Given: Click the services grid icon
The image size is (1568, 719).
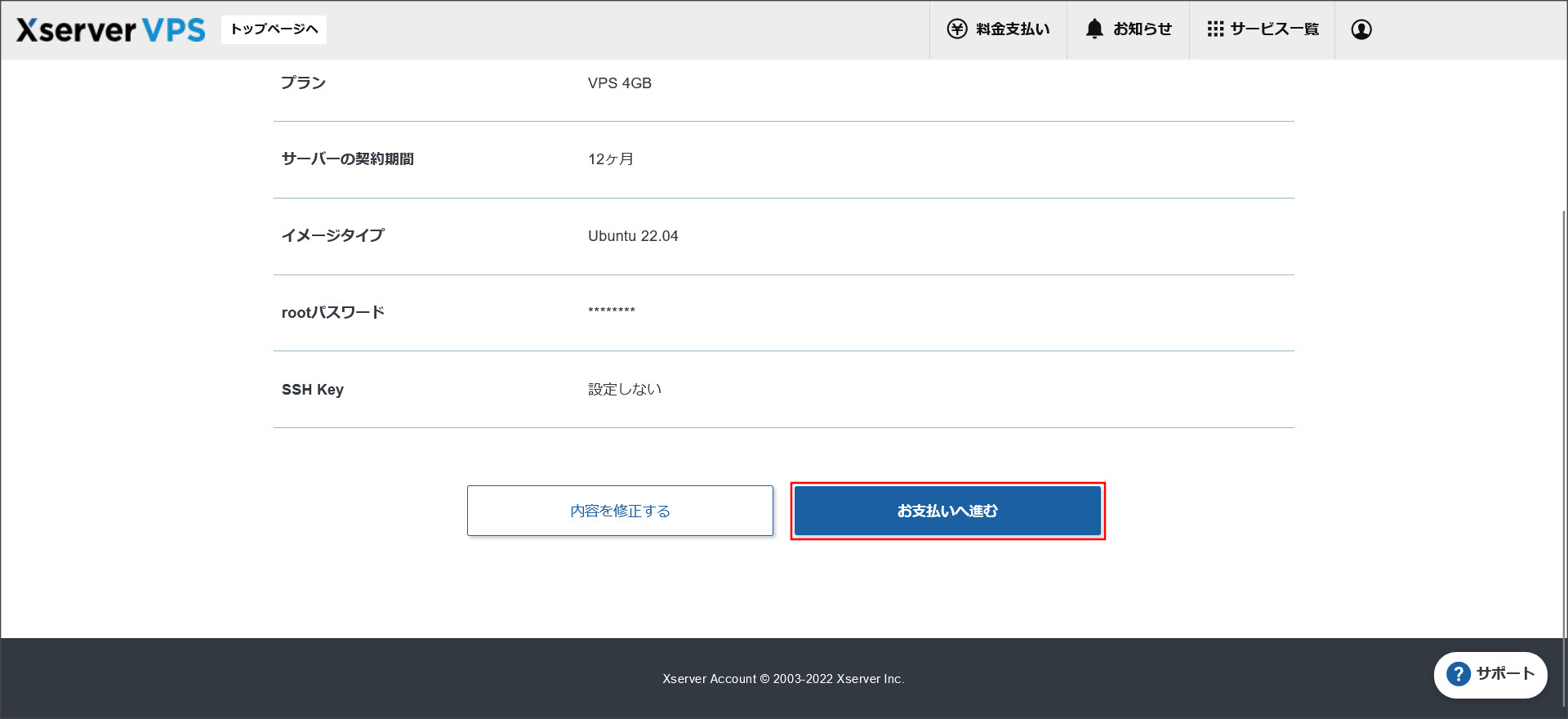Looking at the screenshot, I should (x=1215, y=29).
